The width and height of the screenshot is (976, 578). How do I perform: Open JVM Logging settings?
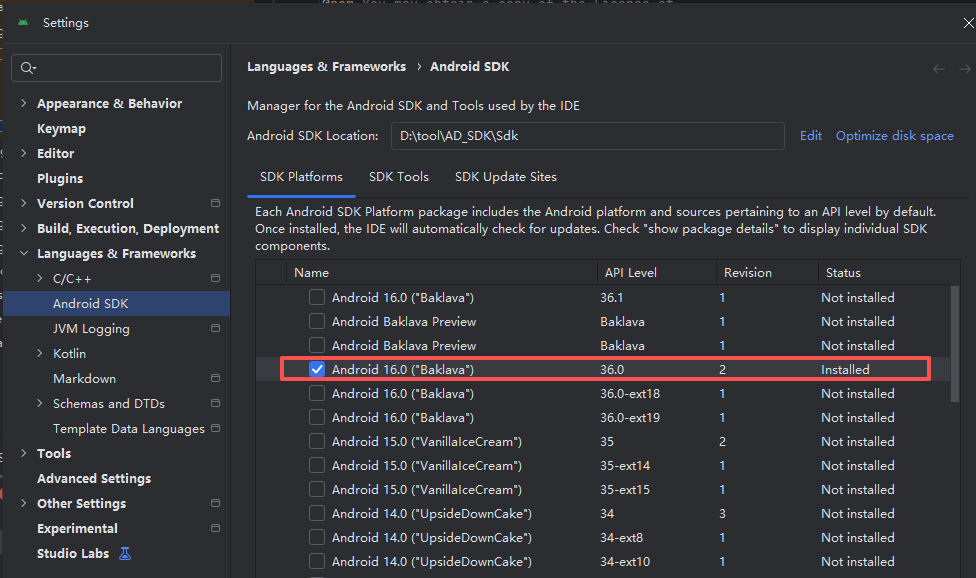coord(92,329)
